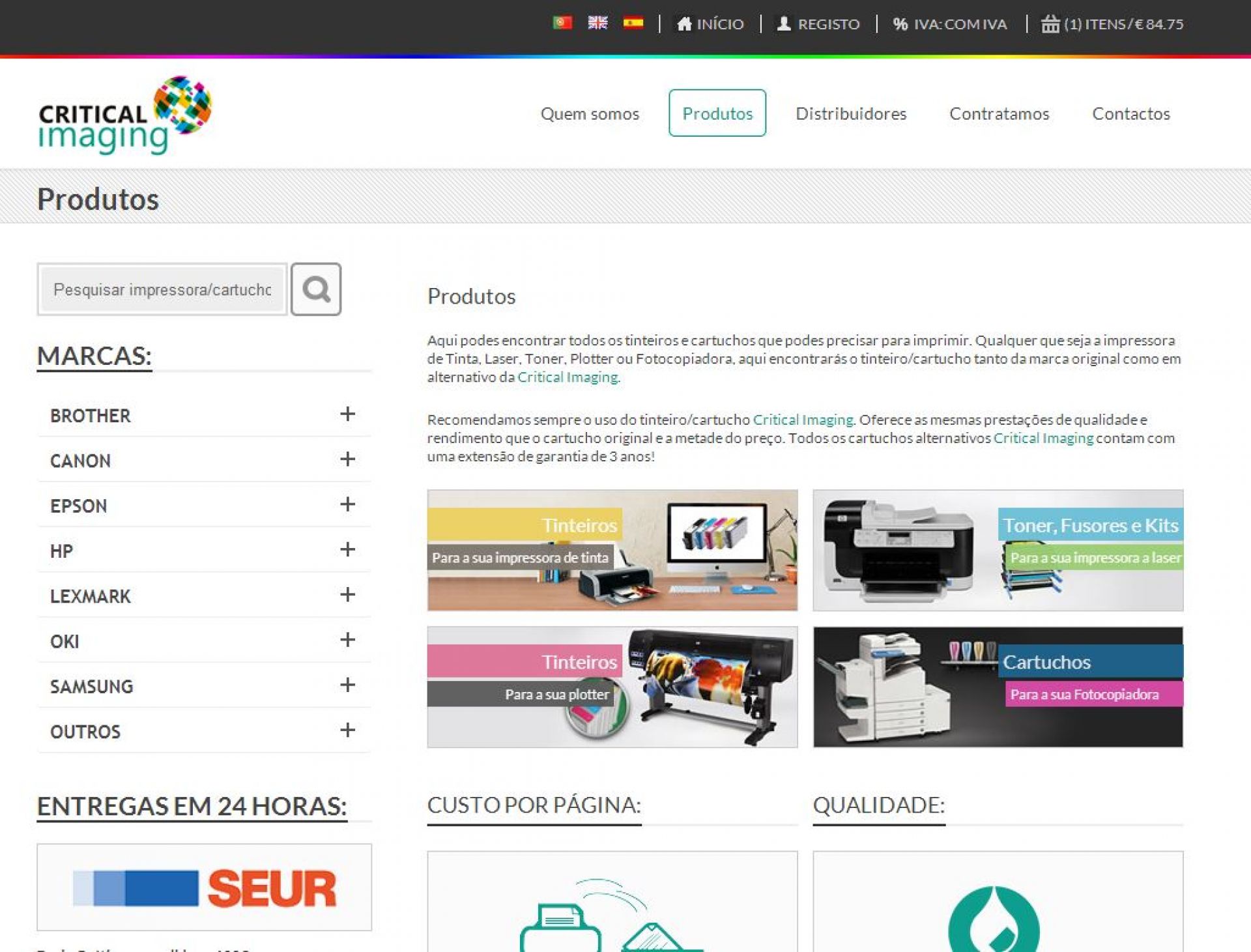Open the Cartuchos Fotocopiadora banner
Image resolution: width=1251 pixels, height=952 pixels.
998,687
